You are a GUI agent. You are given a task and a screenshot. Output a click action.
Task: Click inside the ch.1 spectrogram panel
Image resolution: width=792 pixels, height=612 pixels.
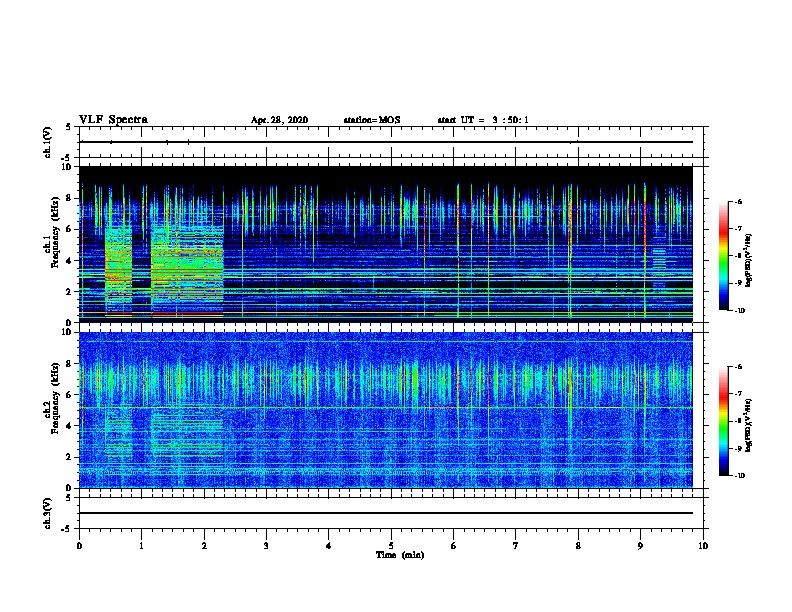click(x=386, y=244)
